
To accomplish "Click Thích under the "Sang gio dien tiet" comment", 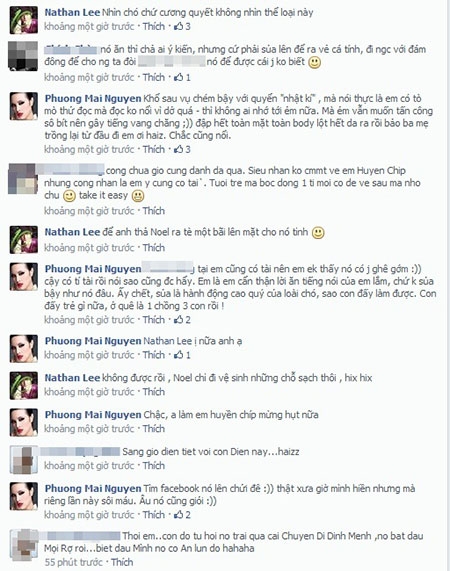I will [154, 465].
